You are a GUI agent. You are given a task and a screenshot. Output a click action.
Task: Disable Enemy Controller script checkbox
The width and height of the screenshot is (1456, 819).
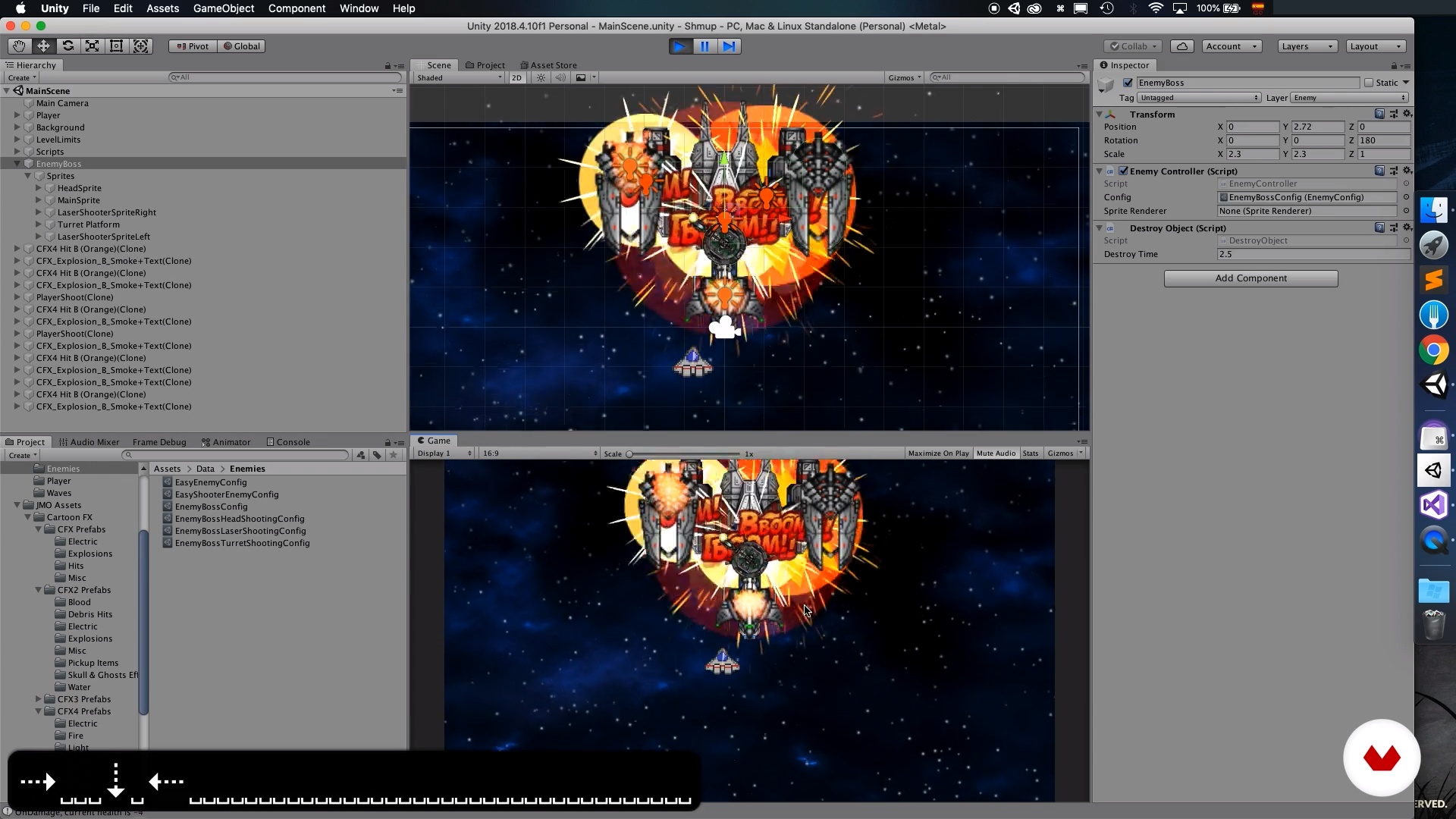pos(1123,171)
